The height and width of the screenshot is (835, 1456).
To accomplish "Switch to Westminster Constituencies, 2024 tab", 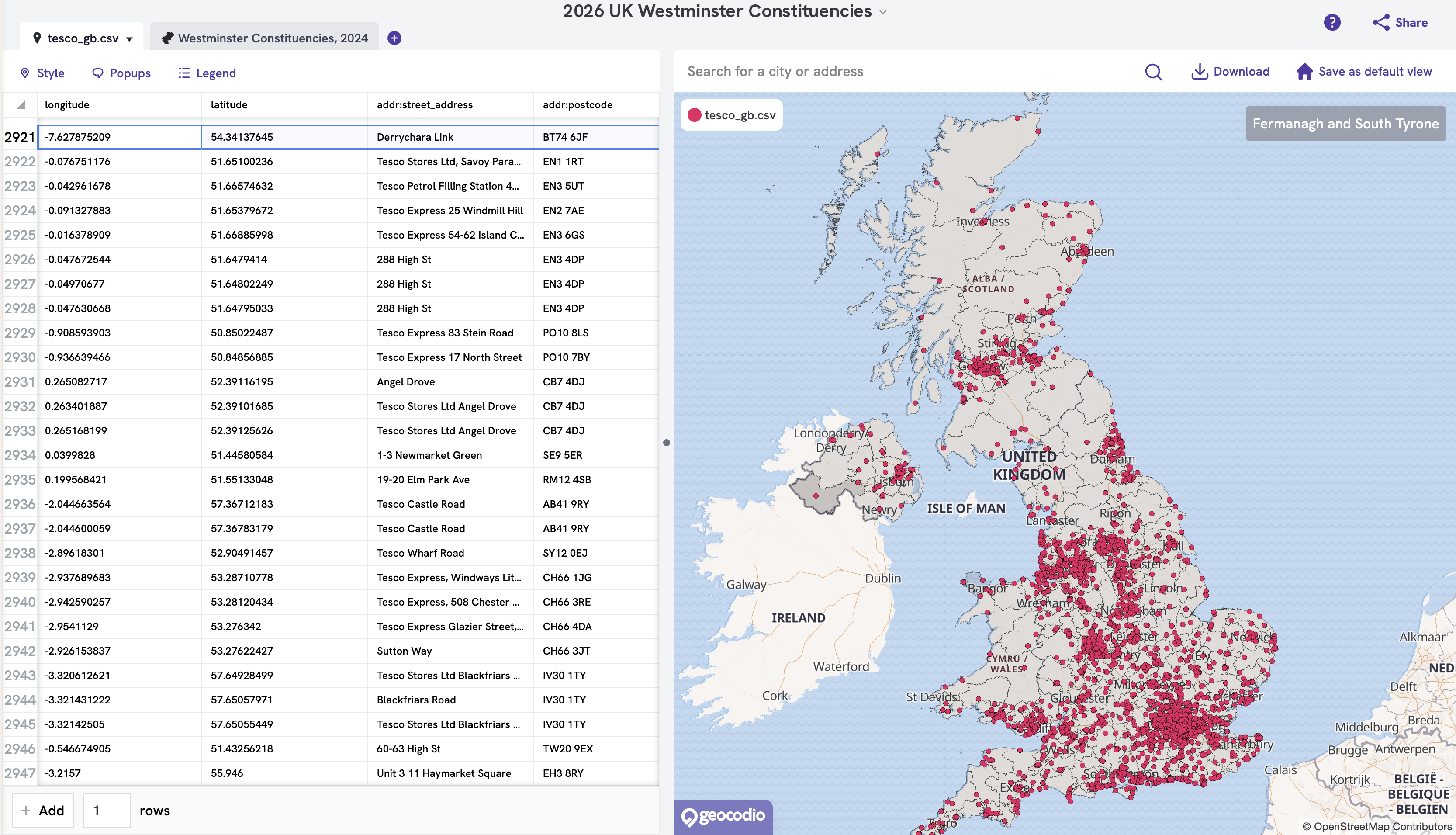I will 264,38.
